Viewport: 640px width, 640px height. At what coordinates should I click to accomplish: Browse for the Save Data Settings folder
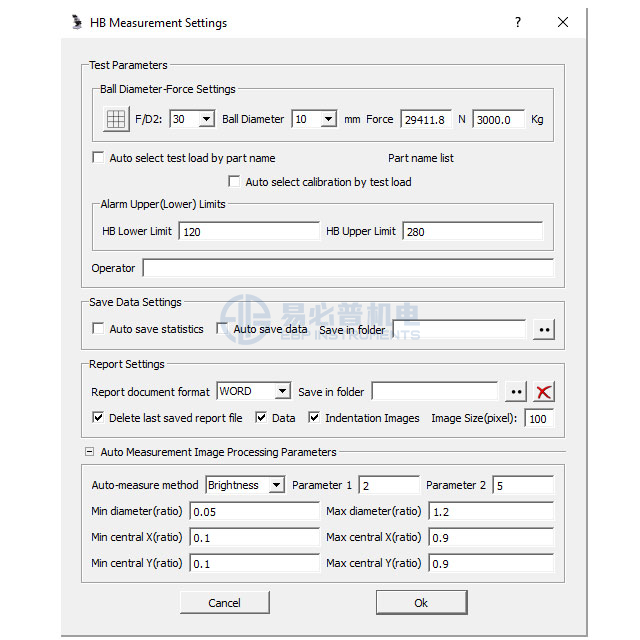click(544, 330)
